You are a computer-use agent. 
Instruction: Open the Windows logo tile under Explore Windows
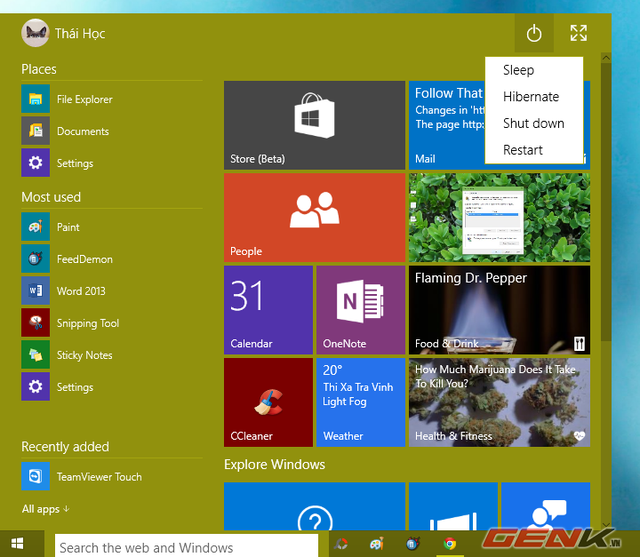pos(453,506)
